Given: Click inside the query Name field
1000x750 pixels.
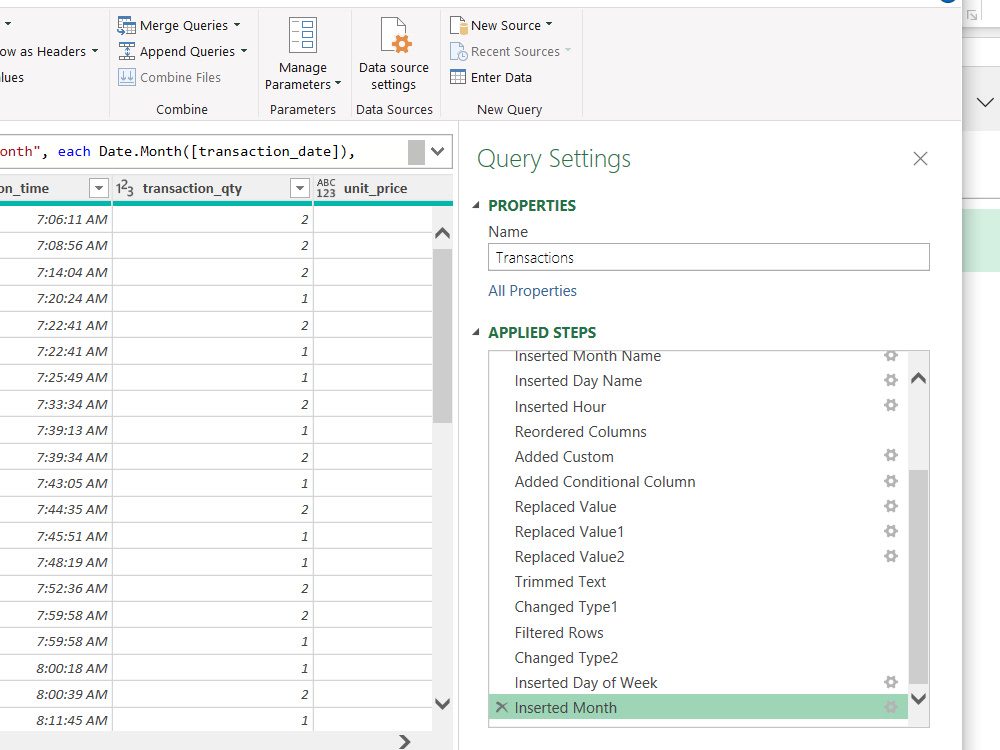Looking at the screenshot, I should click(709, 257).
